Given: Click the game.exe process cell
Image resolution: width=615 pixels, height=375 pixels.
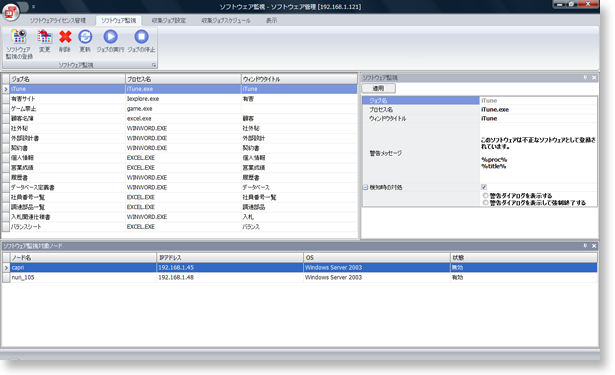Looking at the screenshot, I should click(x=183, y=109).
